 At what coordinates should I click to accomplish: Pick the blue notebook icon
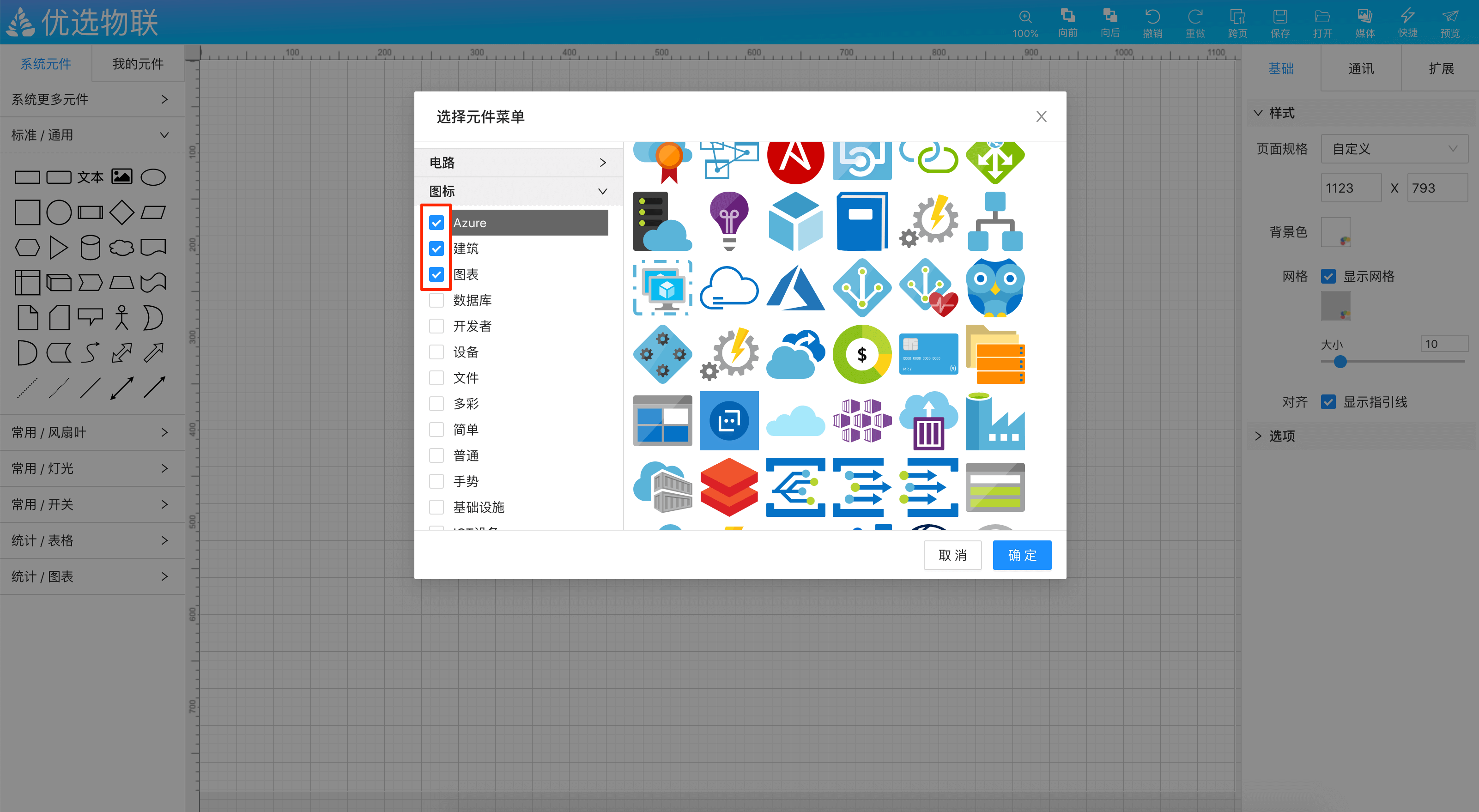click(862, 221)
